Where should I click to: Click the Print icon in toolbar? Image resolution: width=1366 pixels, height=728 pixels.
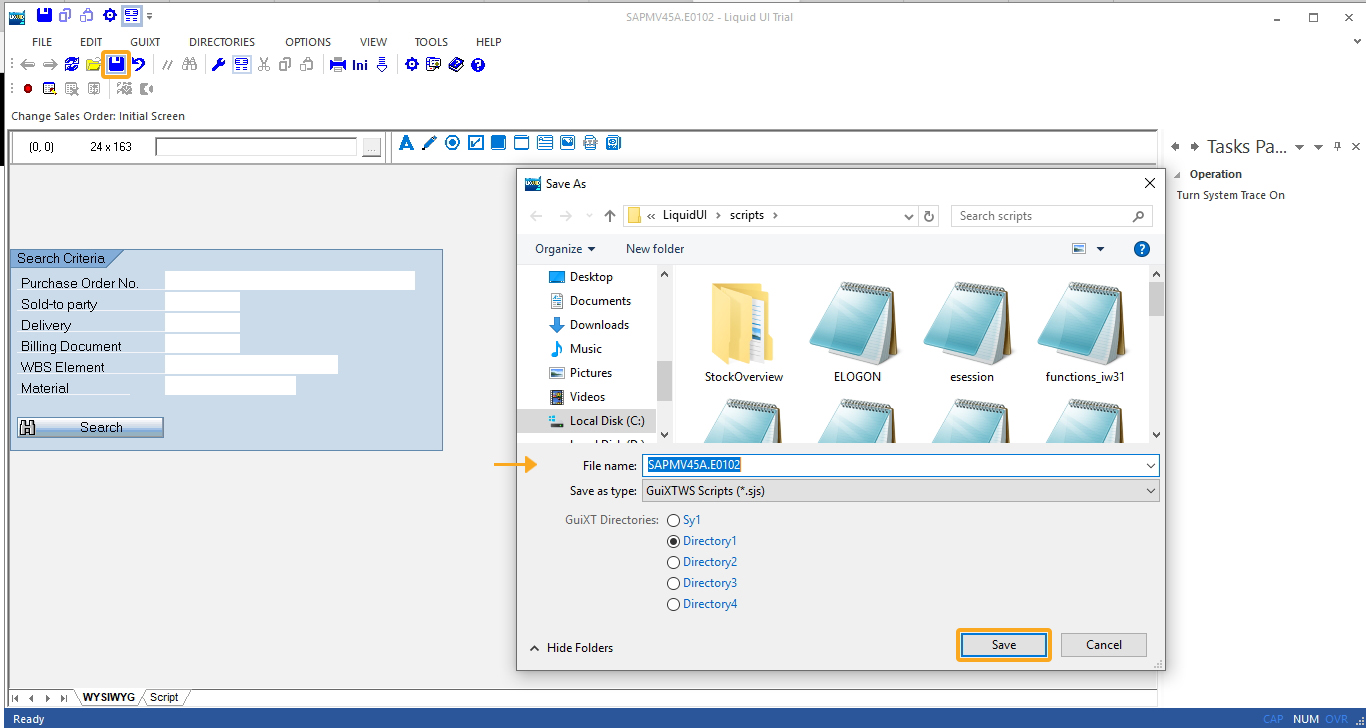(338, 65)
